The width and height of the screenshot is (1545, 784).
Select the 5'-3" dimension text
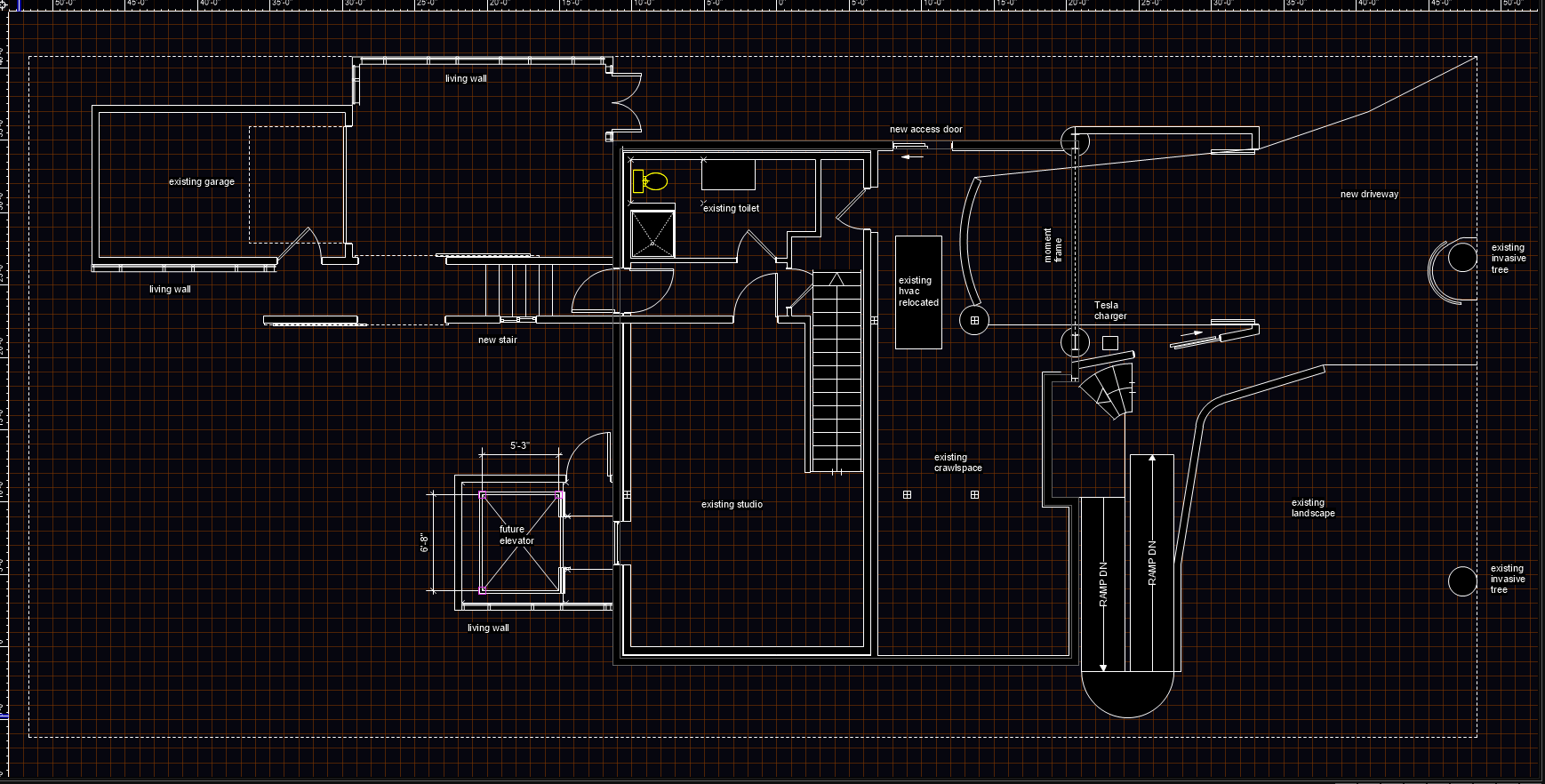[x=519, y=445]
